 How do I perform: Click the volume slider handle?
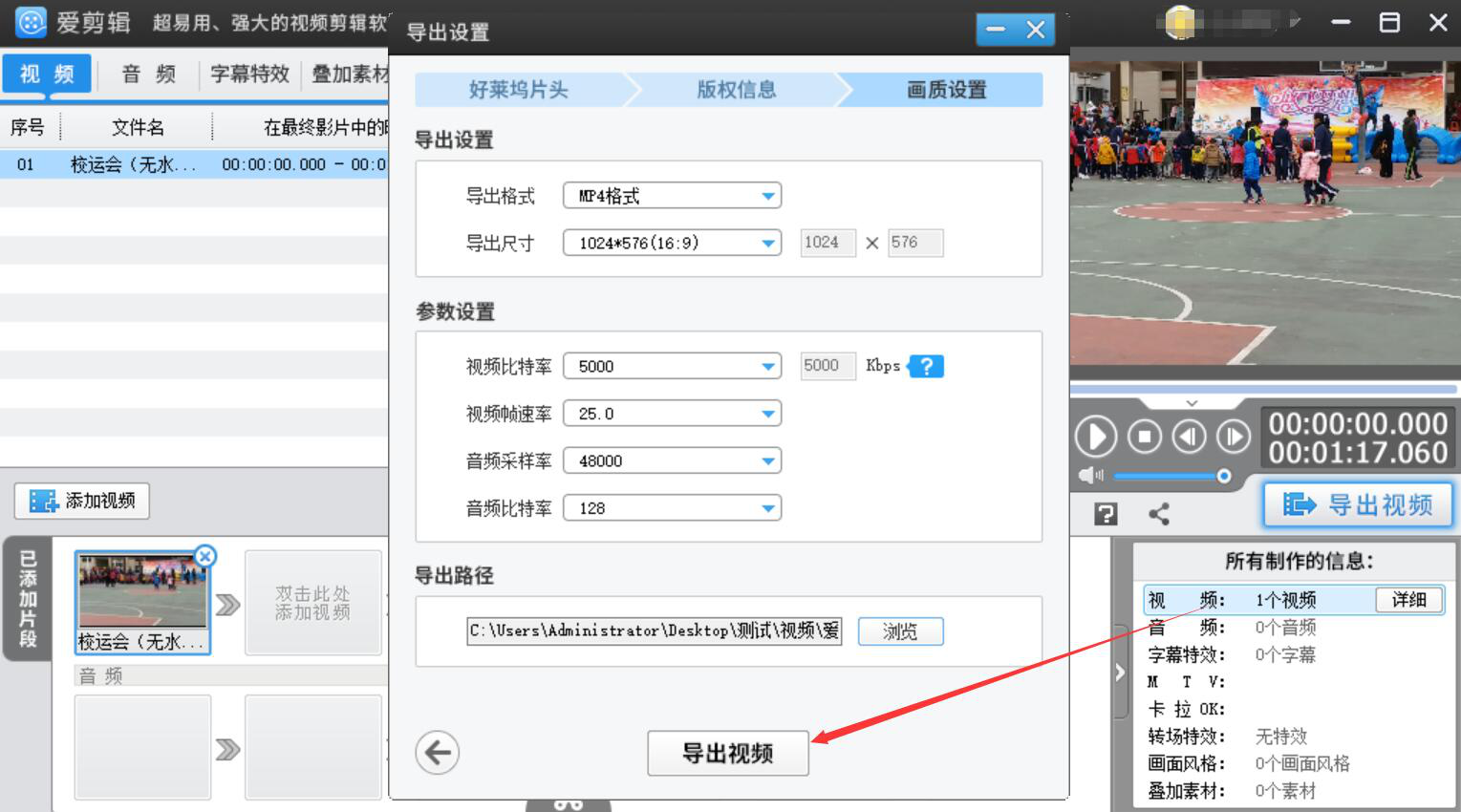(x=1223, y=476)
